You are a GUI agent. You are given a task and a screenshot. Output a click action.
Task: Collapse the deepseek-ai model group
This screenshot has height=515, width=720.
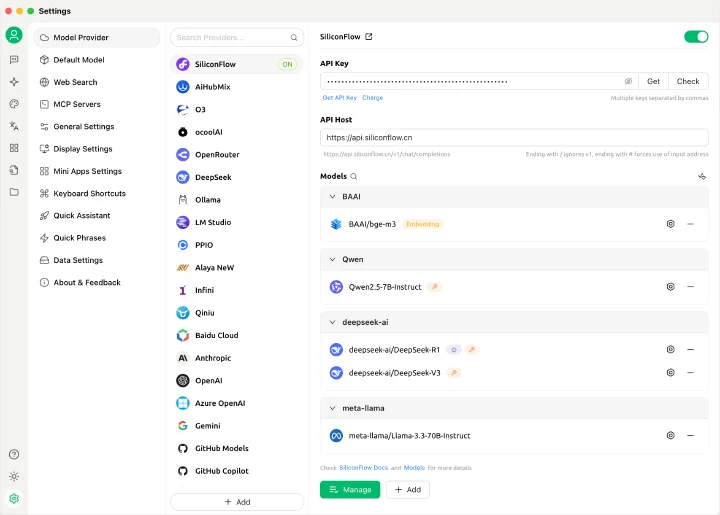click(x=332, y=322)
